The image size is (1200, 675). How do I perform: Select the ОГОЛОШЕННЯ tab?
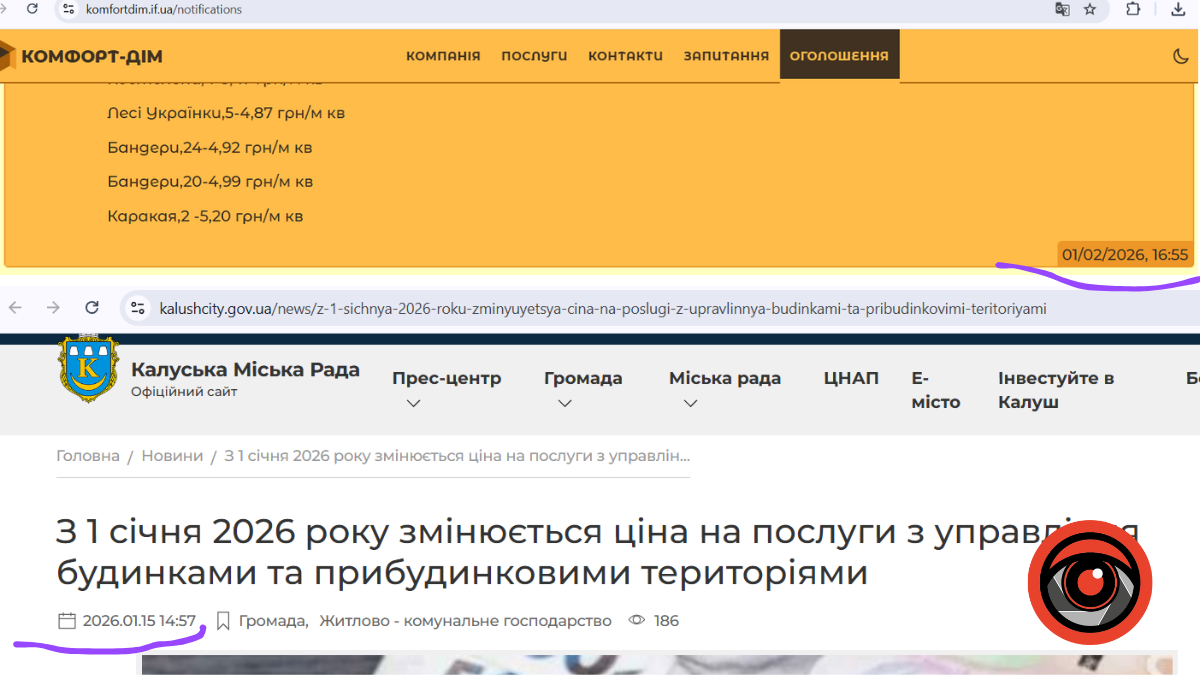(x=839, y=56)
